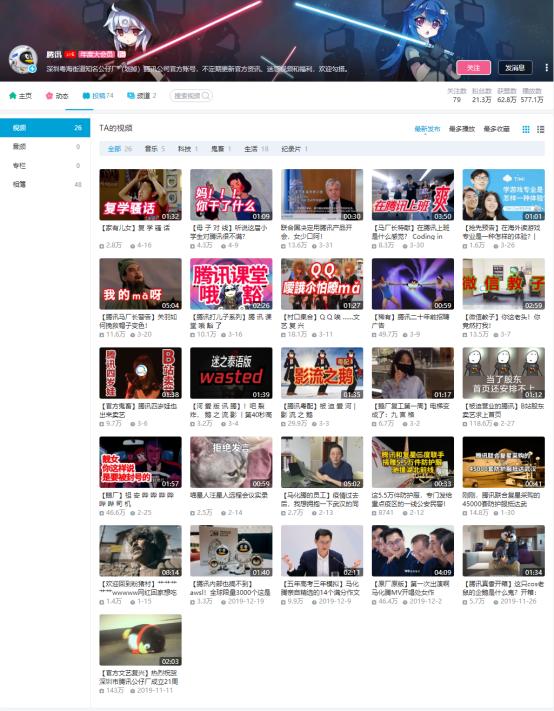Click the pink 关注 follow button
This screenshot has width=554, height=711.
(473, 68)
